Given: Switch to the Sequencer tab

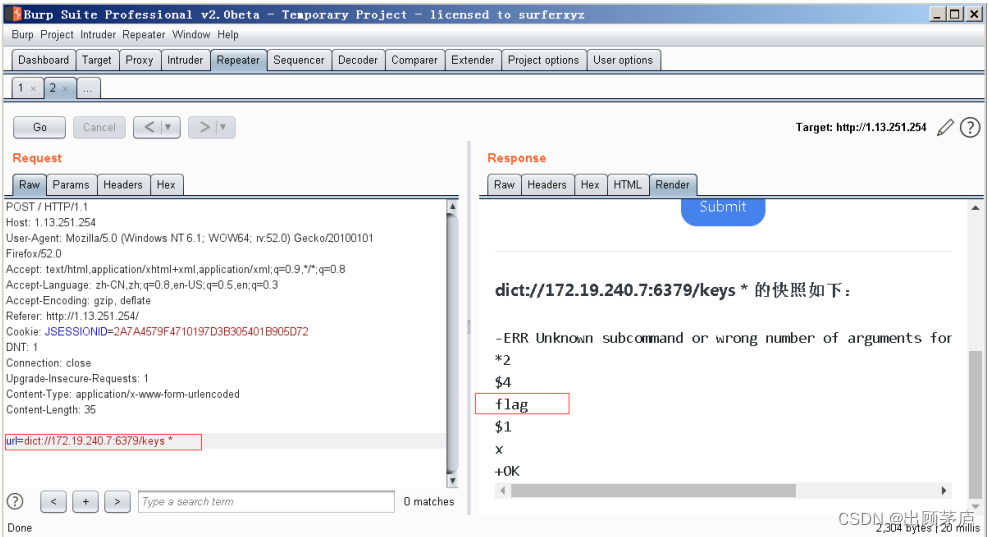Looking at the screenshot, I should click(x=298, y=60).
